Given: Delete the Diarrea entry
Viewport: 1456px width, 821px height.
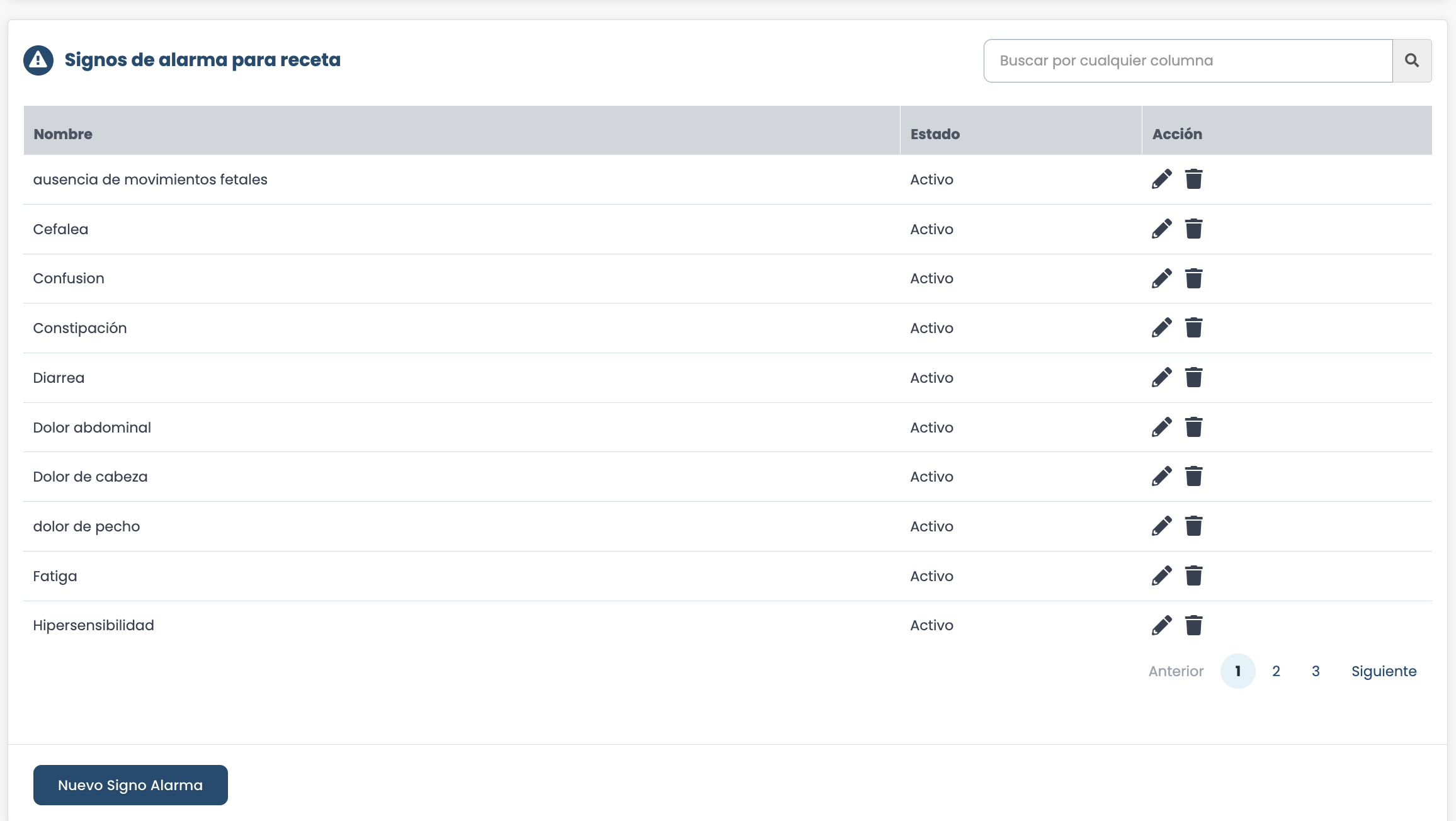Looking at the screenshot, I should 1194,378.
